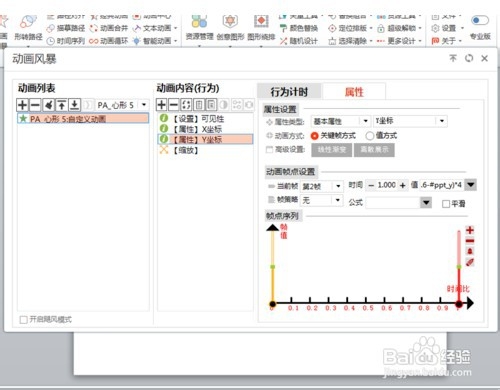
Task: Select 【设置】可见性 behavior row
Action: [205, 119]
